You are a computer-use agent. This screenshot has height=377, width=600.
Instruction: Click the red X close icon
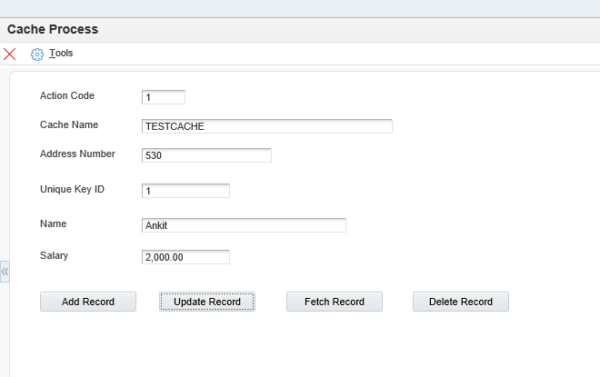point(10,54)
